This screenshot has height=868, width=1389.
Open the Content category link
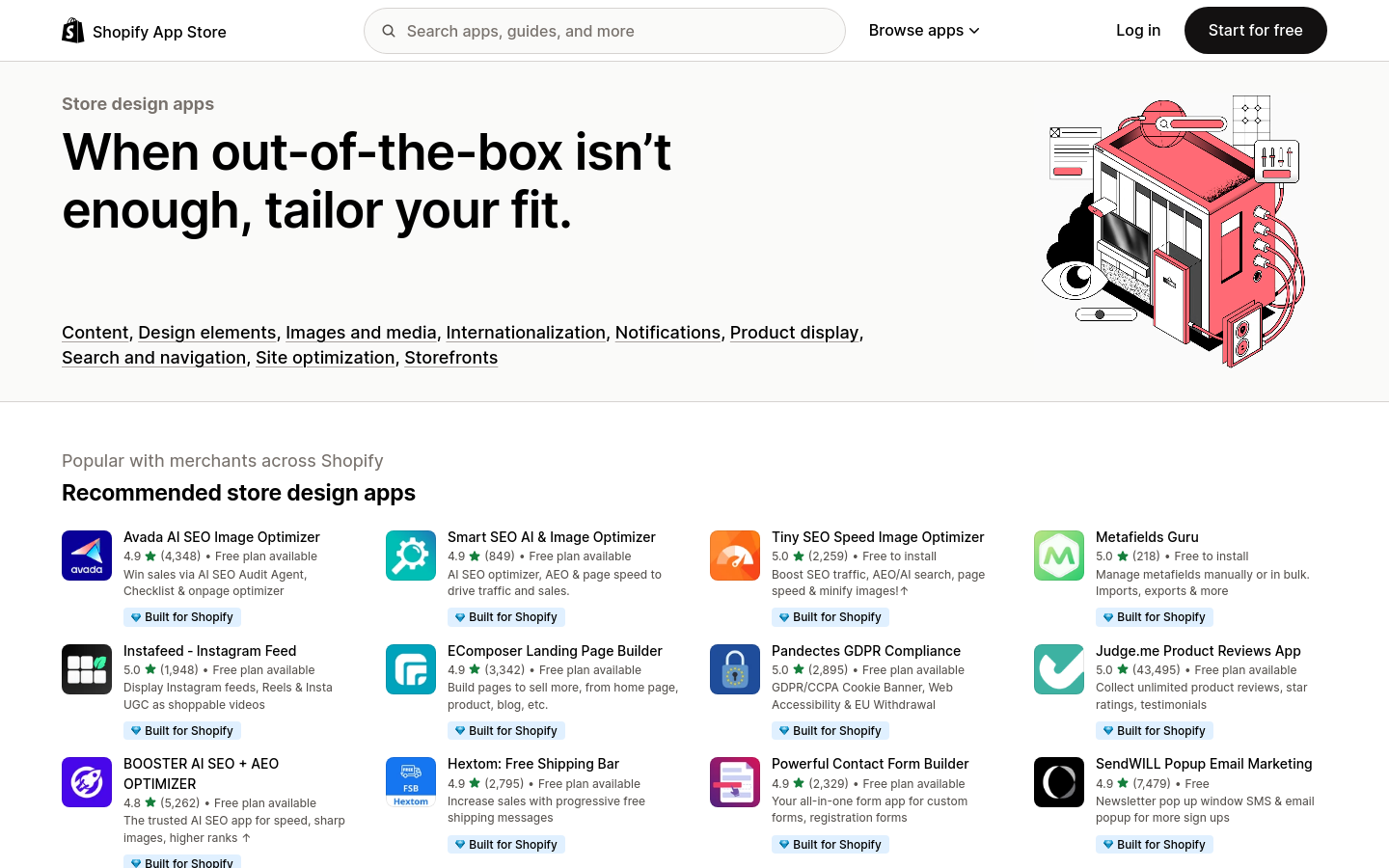95,333
